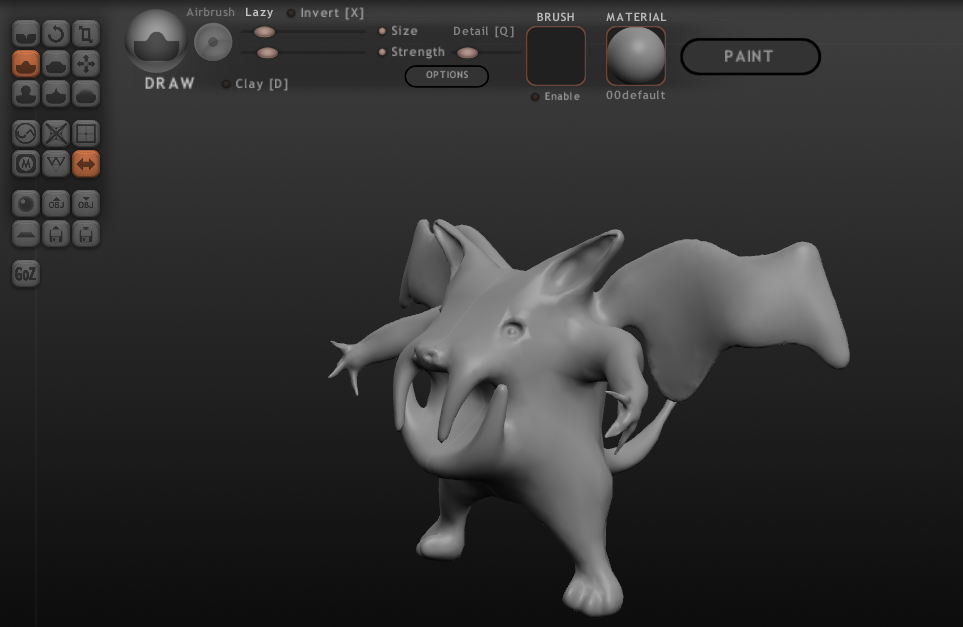Select the Smooth brush
This screenshot has height=627, width=963.
(86, 92)
